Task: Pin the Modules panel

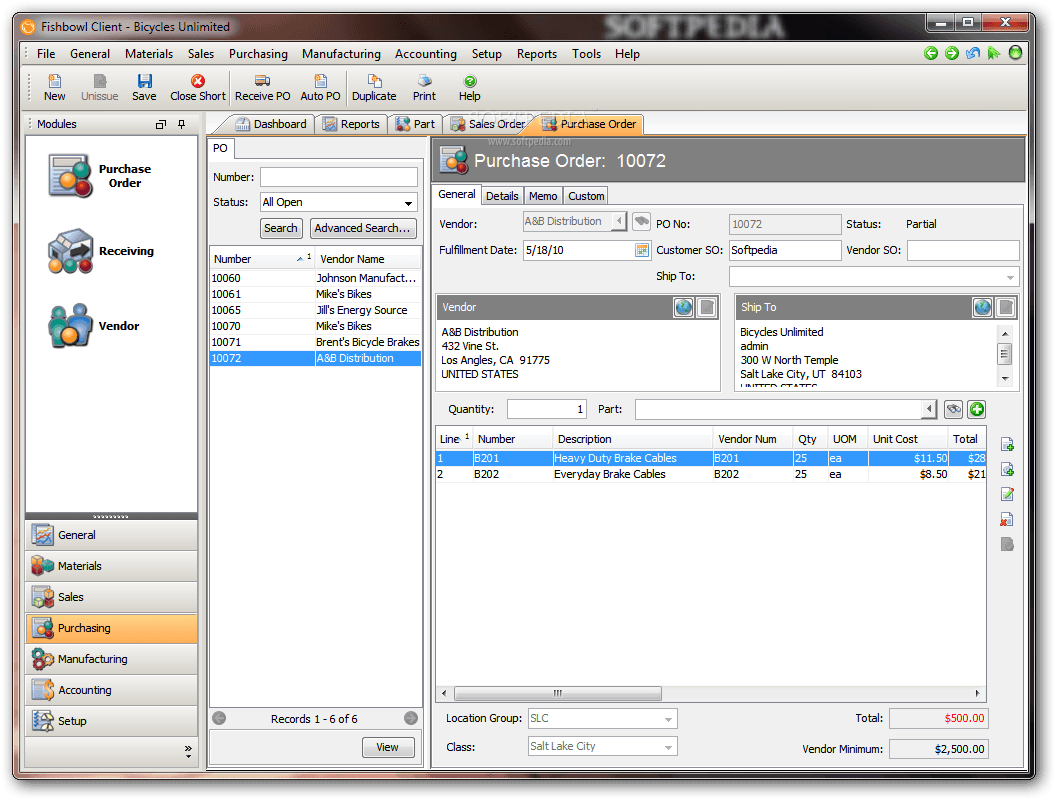Action: click(181, 124)
